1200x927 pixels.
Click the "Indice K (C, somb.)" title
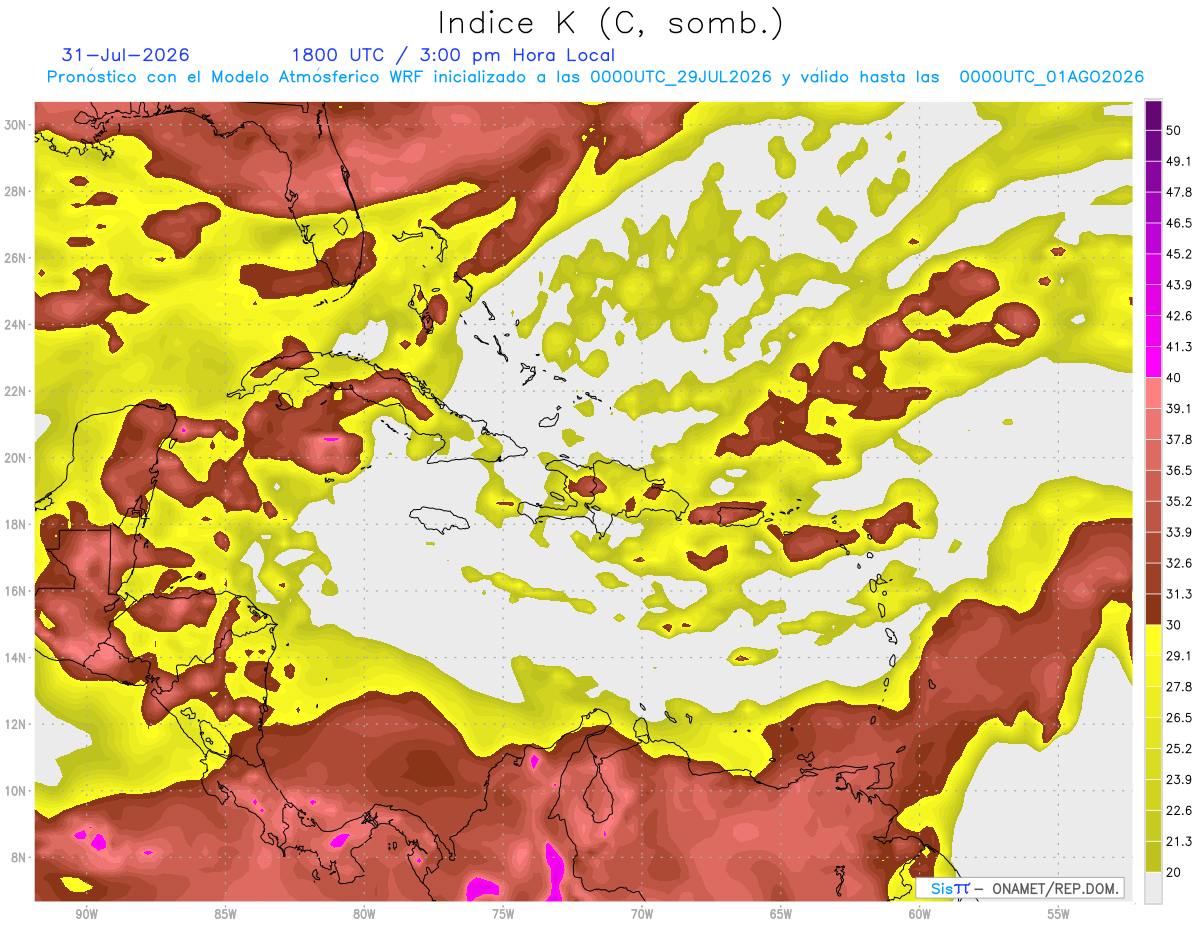[611, 23]
